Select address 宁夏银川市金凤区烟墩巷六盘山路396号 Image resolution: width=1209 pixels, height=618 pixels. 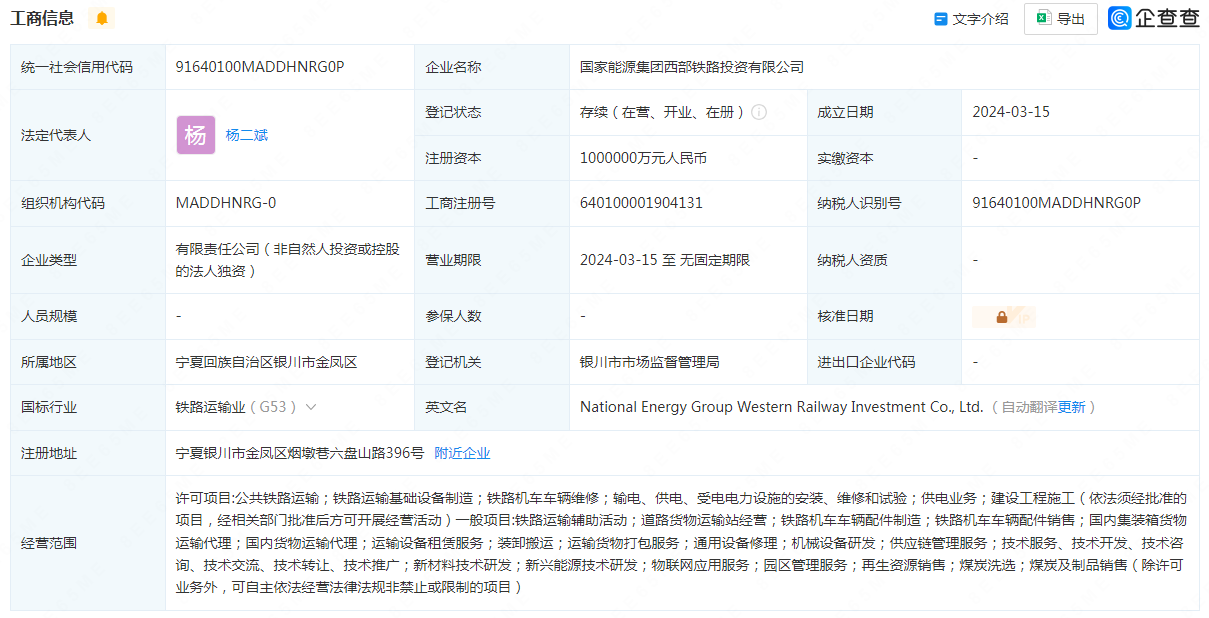tap(300, 453)
